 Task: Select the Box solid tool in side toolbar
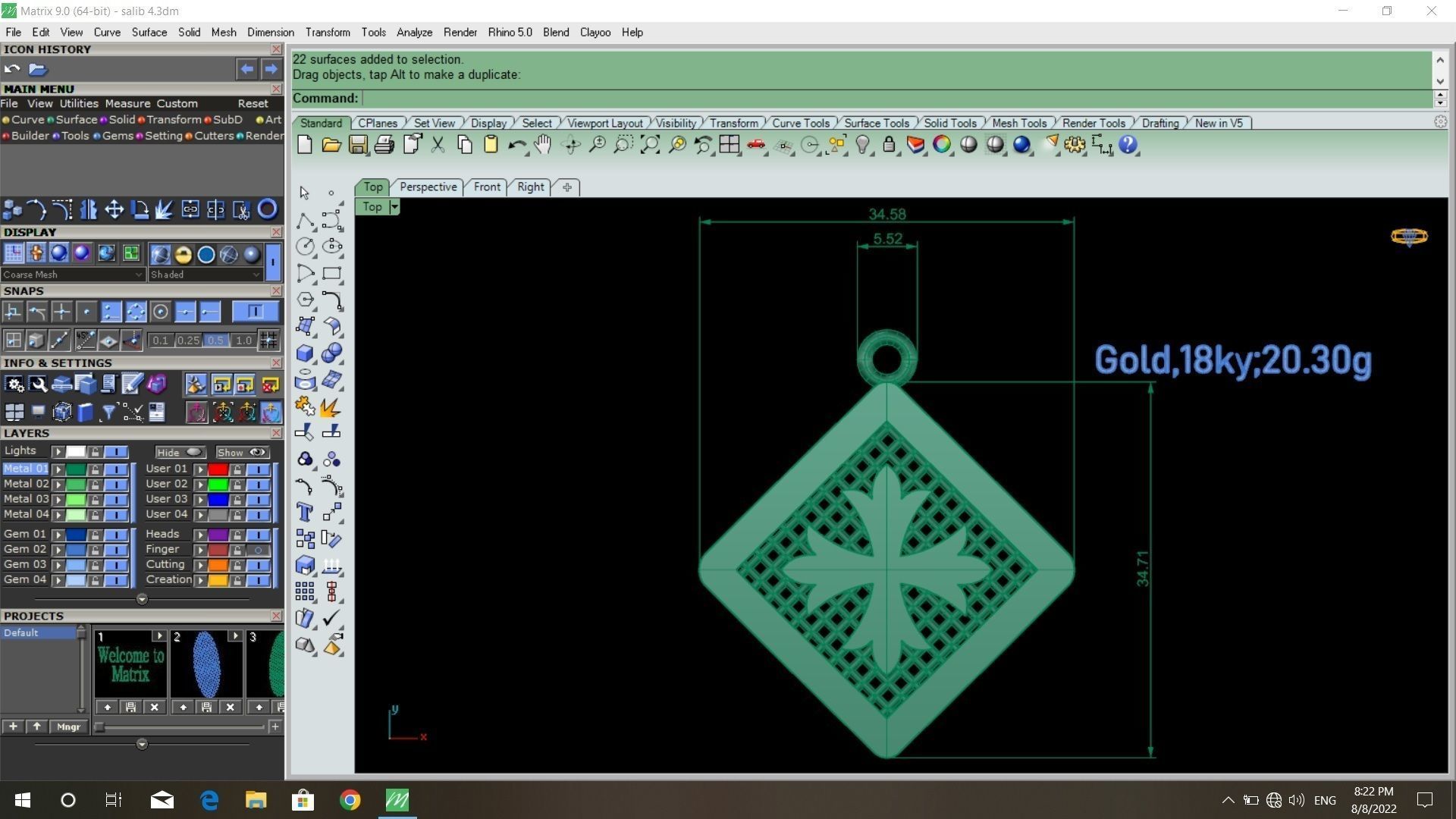[305, 353]
